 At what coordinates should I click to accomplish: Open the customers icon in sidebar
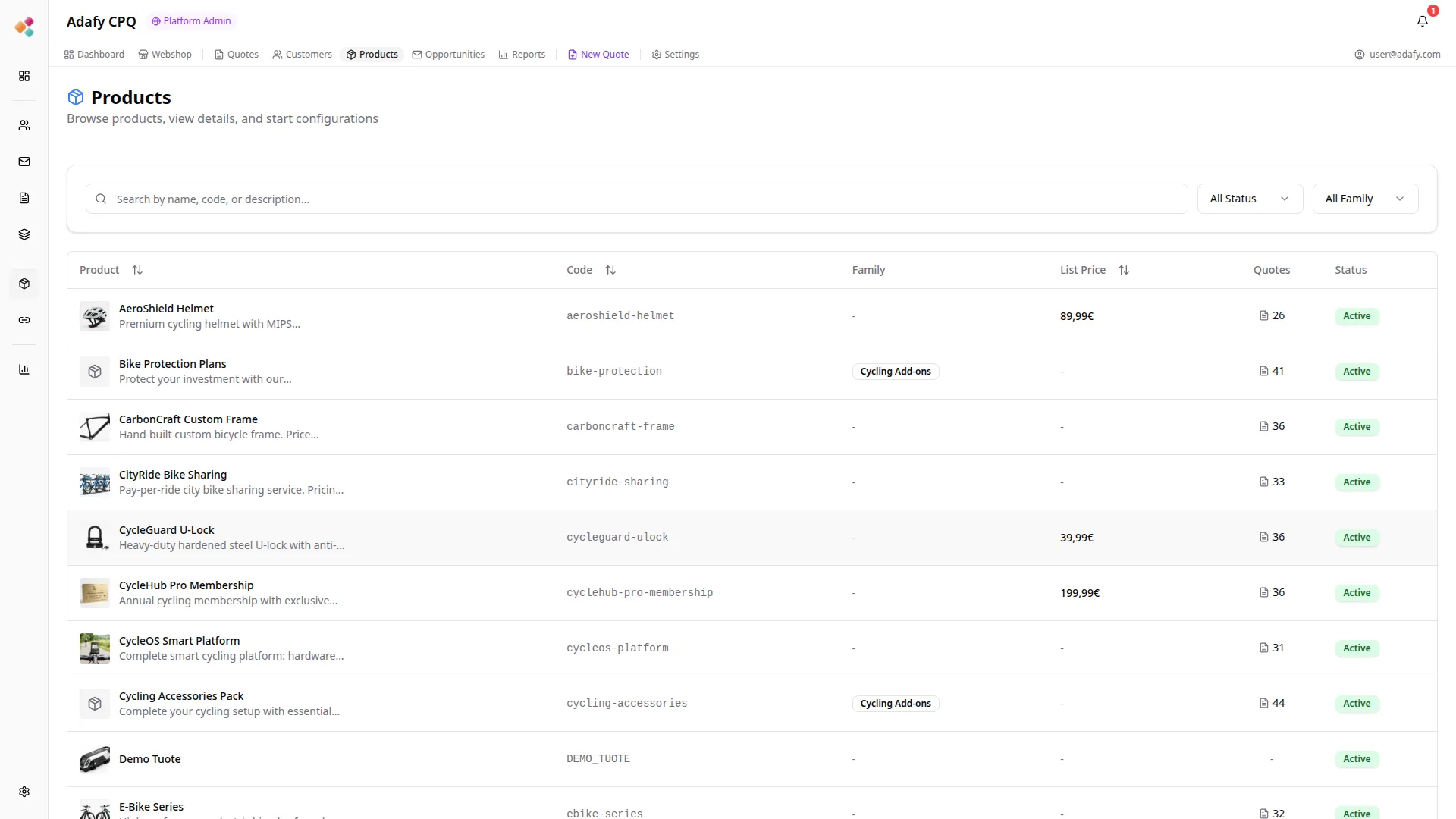tap(24, 125)
